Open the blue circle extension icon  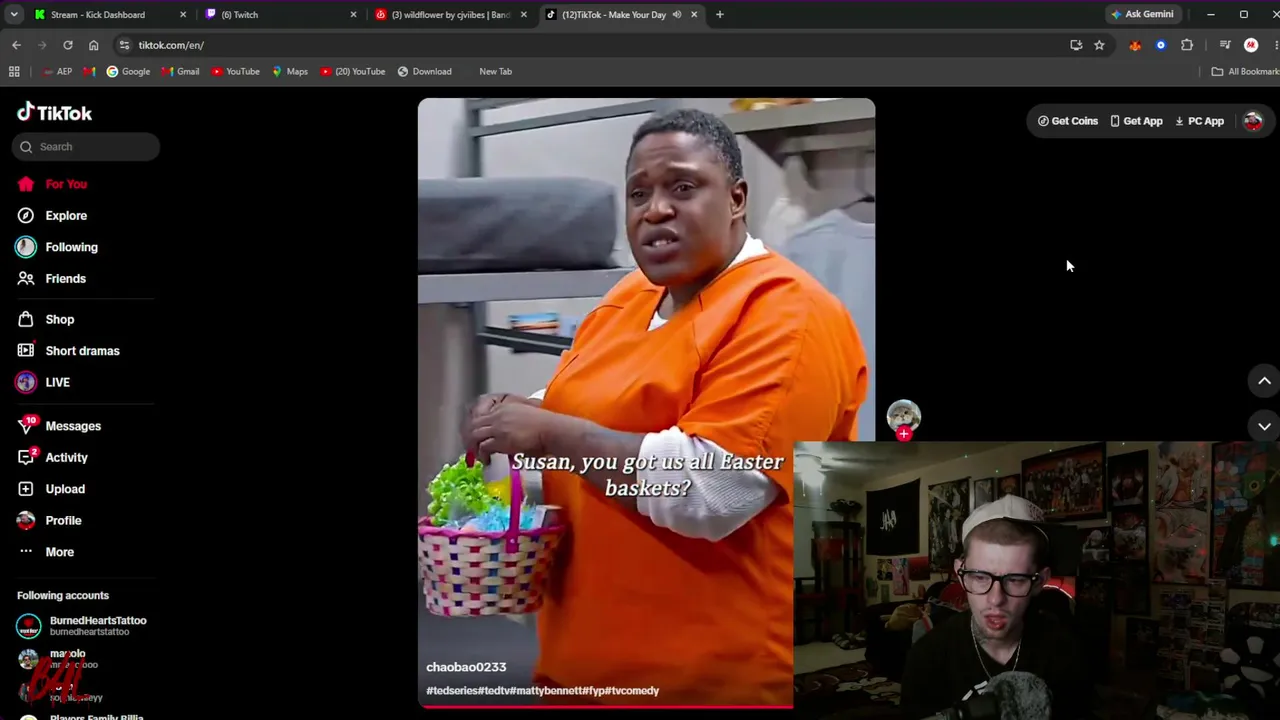tap(1161, 45)
